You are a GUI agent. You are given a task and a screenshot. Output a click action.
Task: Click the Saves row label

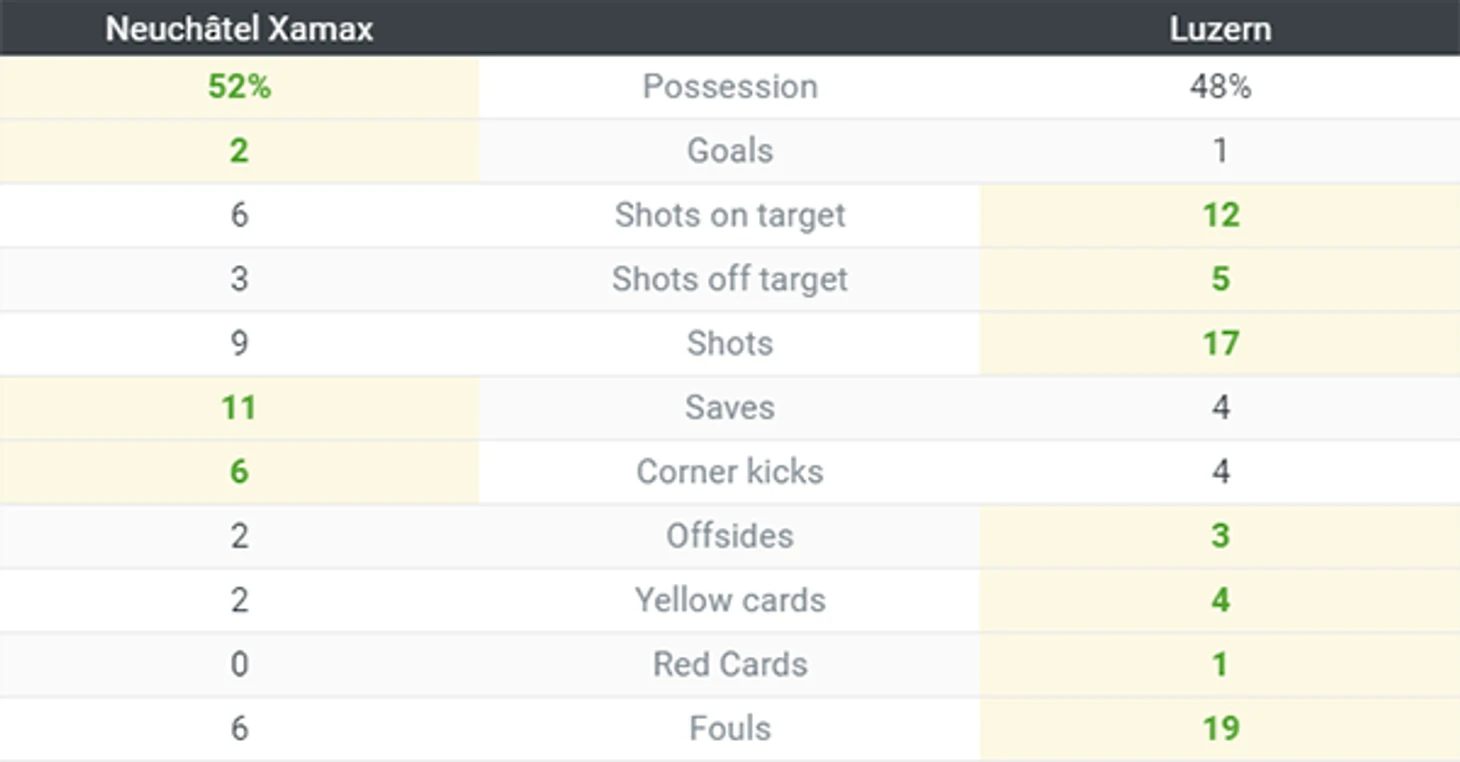click(730, 408)
